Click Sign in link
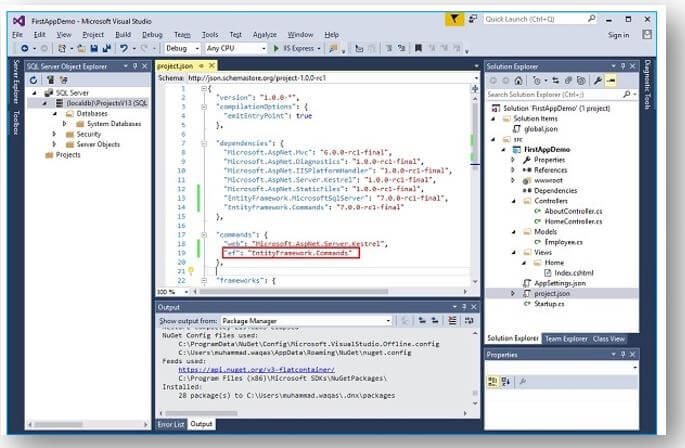 pyautogui.click(x=619, y=35)
